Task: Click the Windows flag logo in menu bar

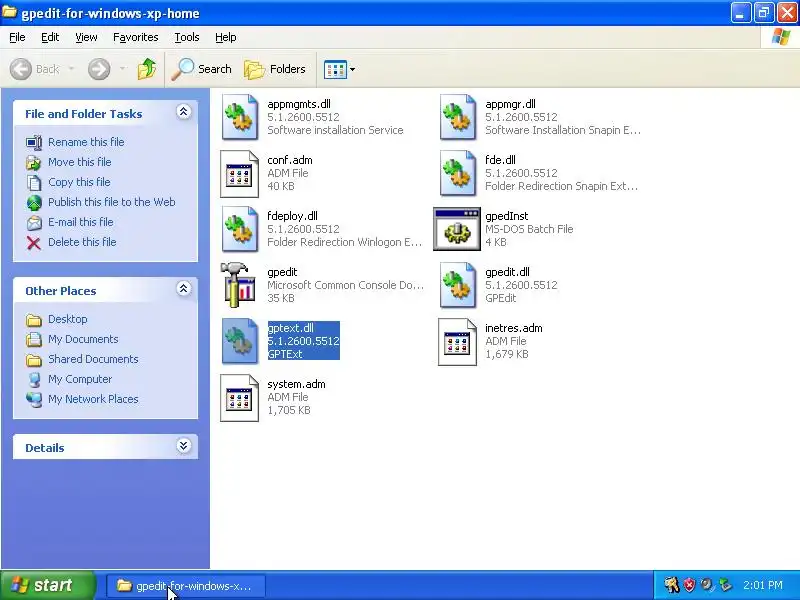Action: (781, 37)
